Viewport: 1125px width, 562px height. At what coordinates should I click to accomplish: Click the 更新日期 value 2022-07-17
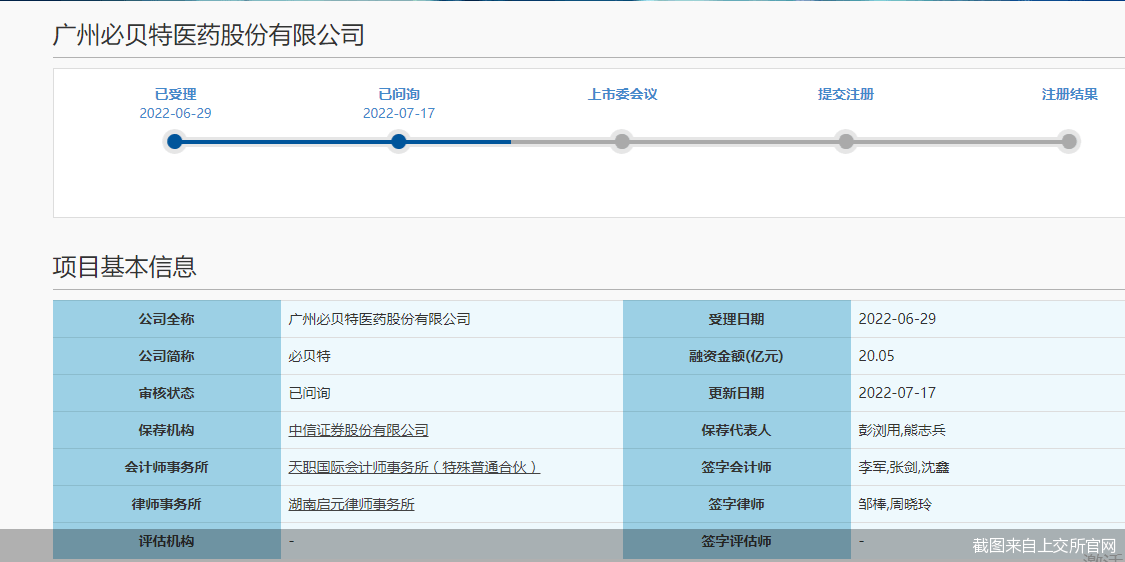(897, 393)
